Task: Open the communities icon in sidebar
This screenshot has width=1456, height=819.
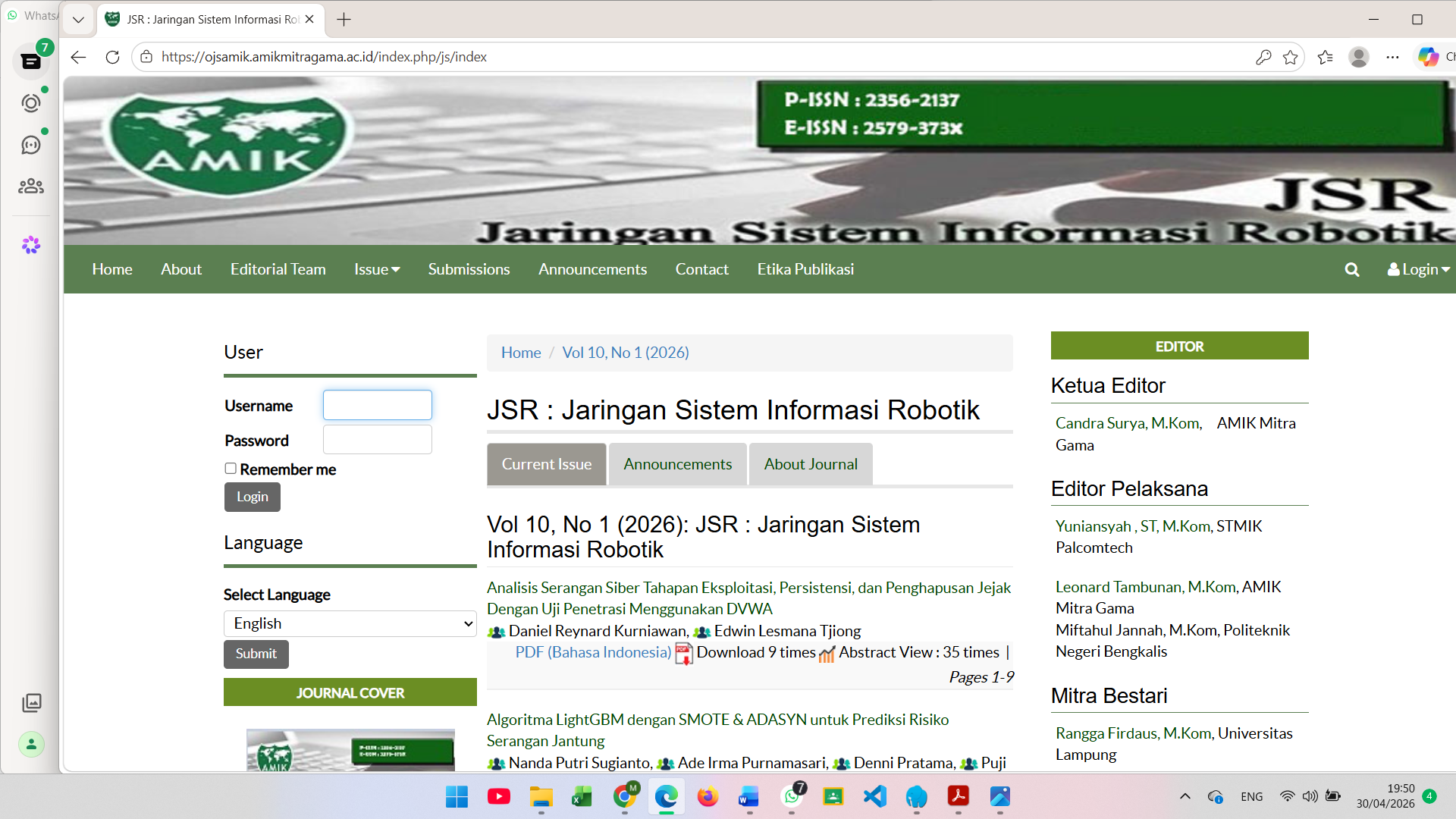Action: pos(31,186)
